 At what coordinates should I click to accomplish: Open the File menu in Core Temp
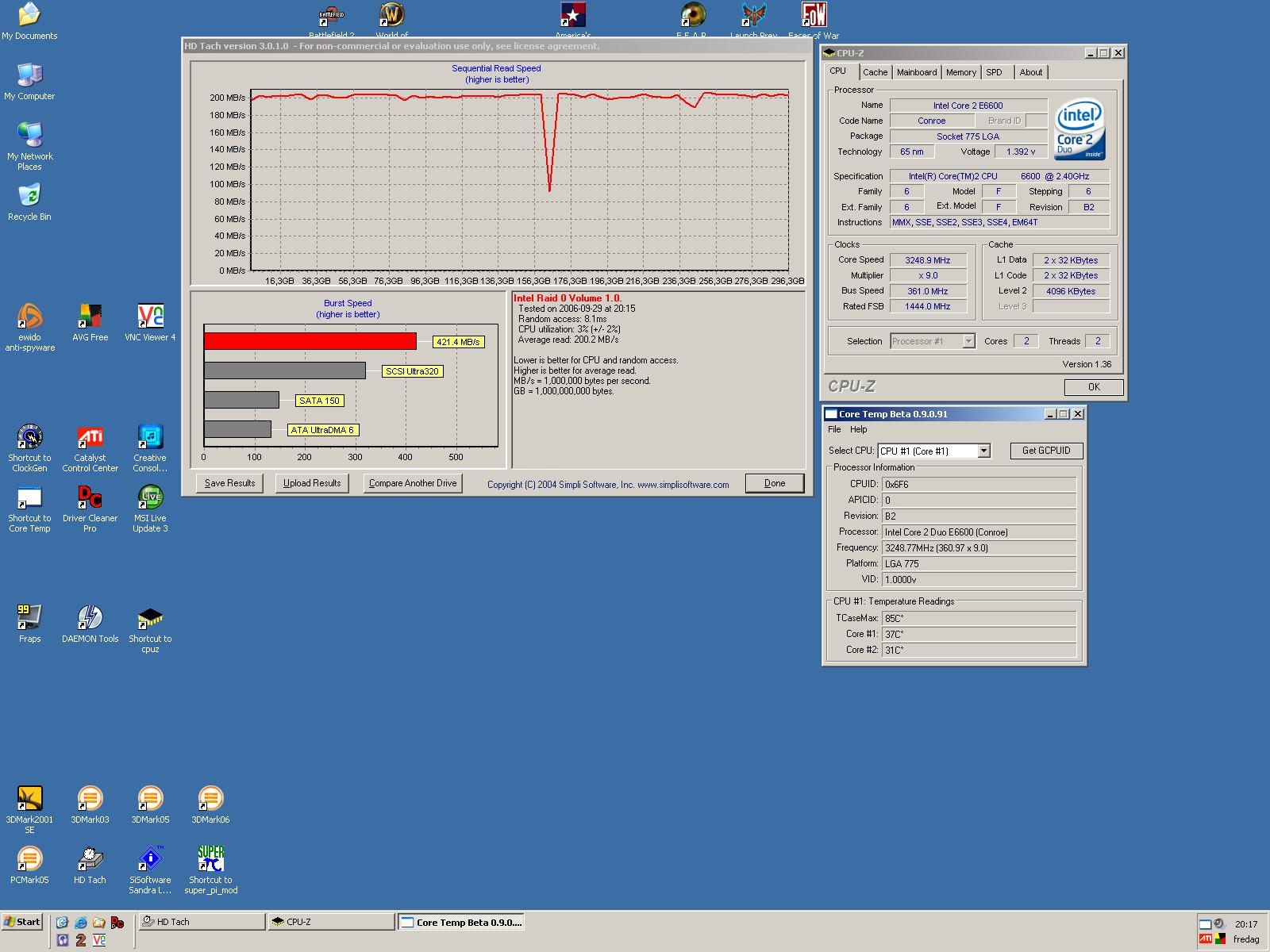[x=834, y=429]
